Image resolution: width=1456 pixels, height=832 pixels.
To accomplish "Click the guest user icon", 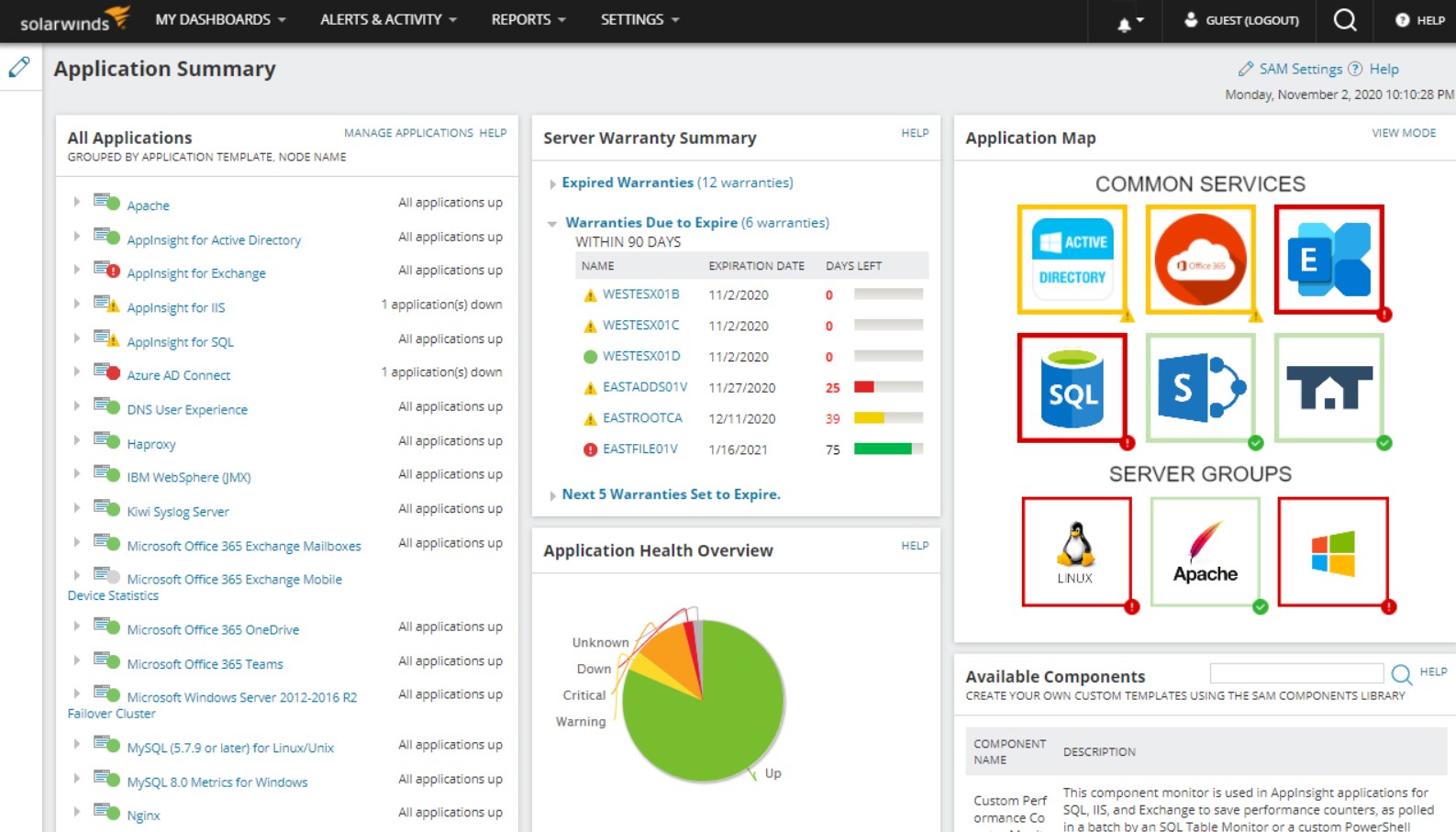I will tap(1191, 19).
